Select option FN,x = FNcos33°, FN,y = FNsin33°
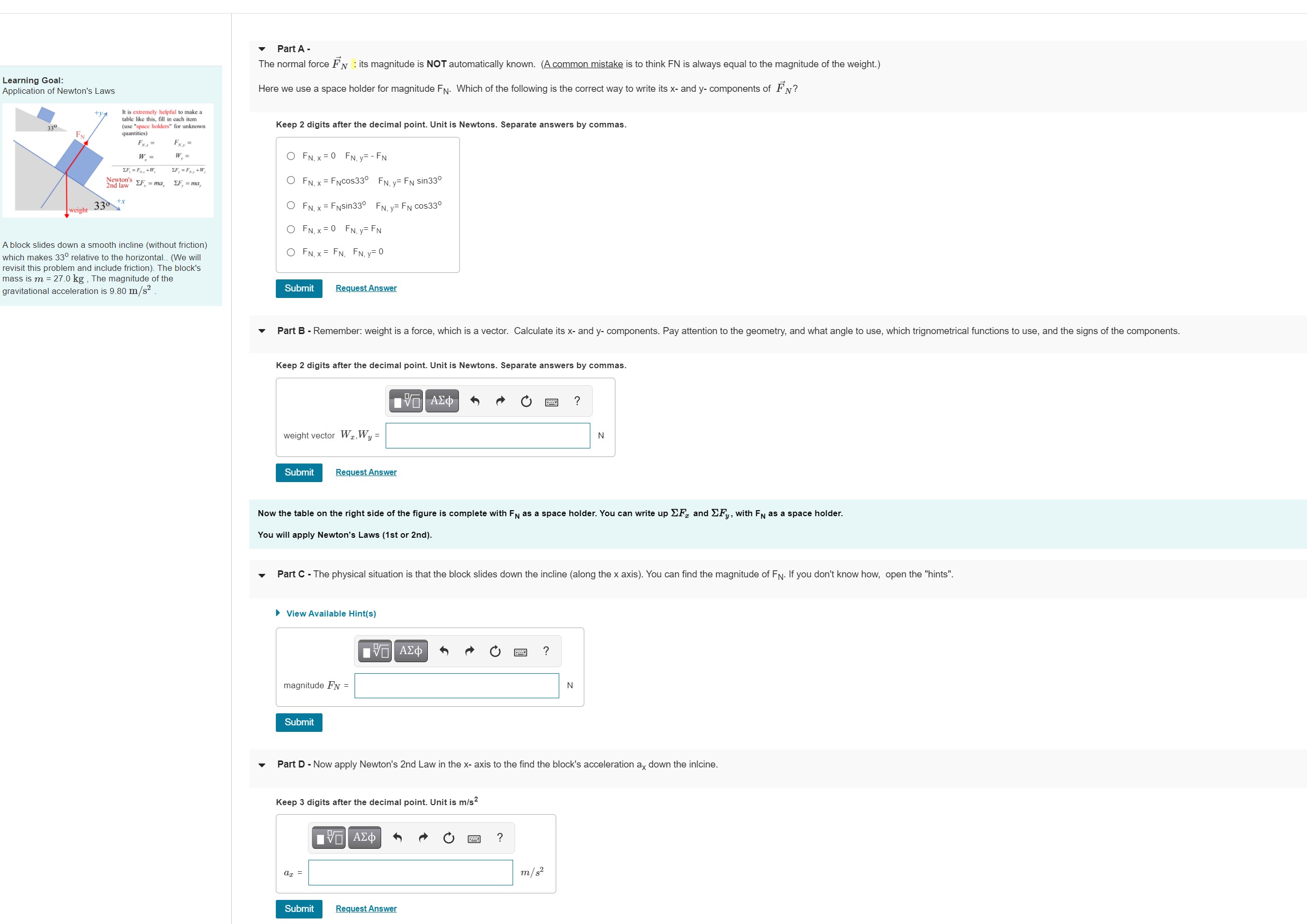Viewport: 1307px width, 924px height. click(291, 181)
